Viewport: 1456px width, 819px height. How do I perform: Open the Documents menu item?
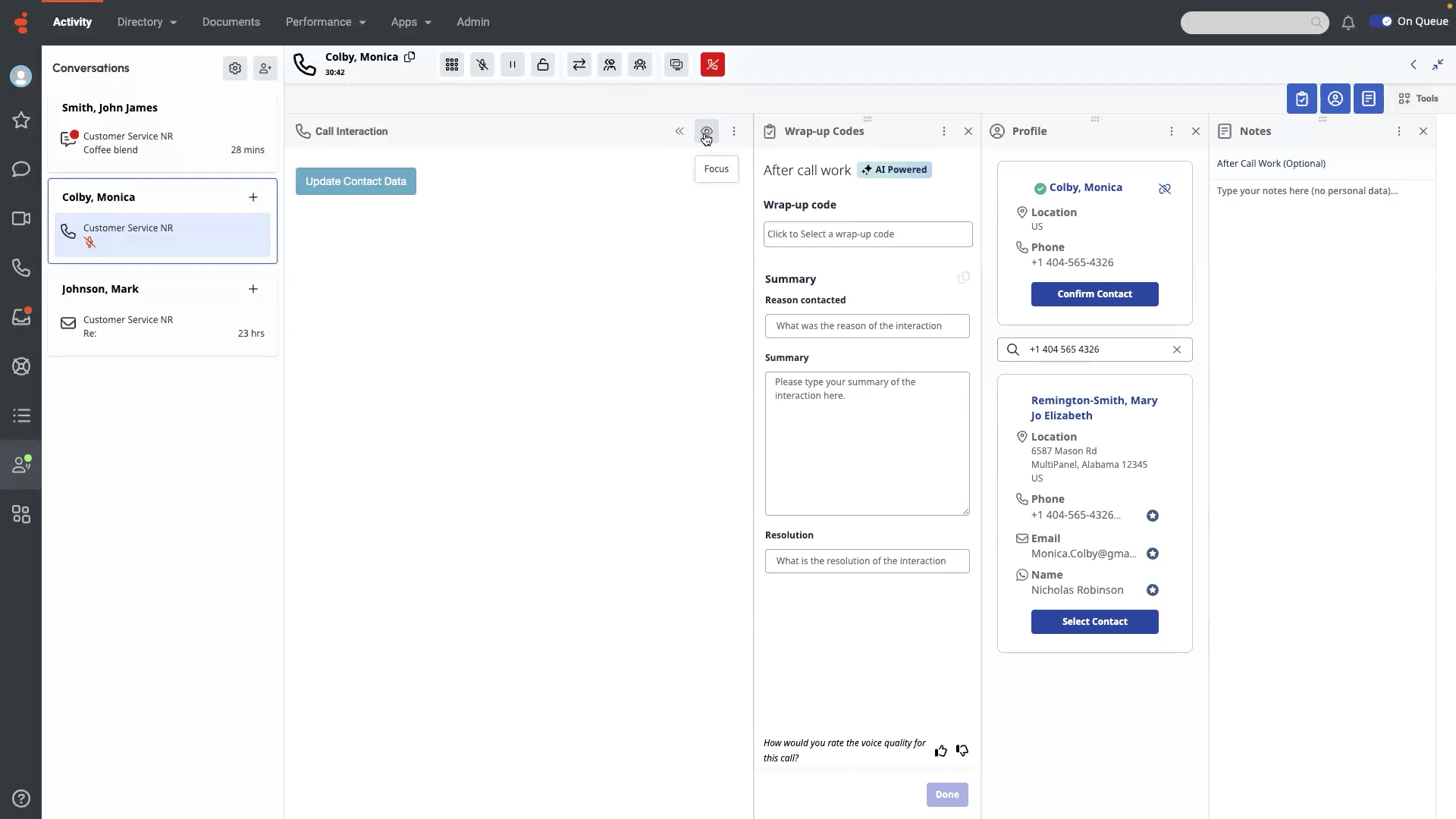click(231, 22)
